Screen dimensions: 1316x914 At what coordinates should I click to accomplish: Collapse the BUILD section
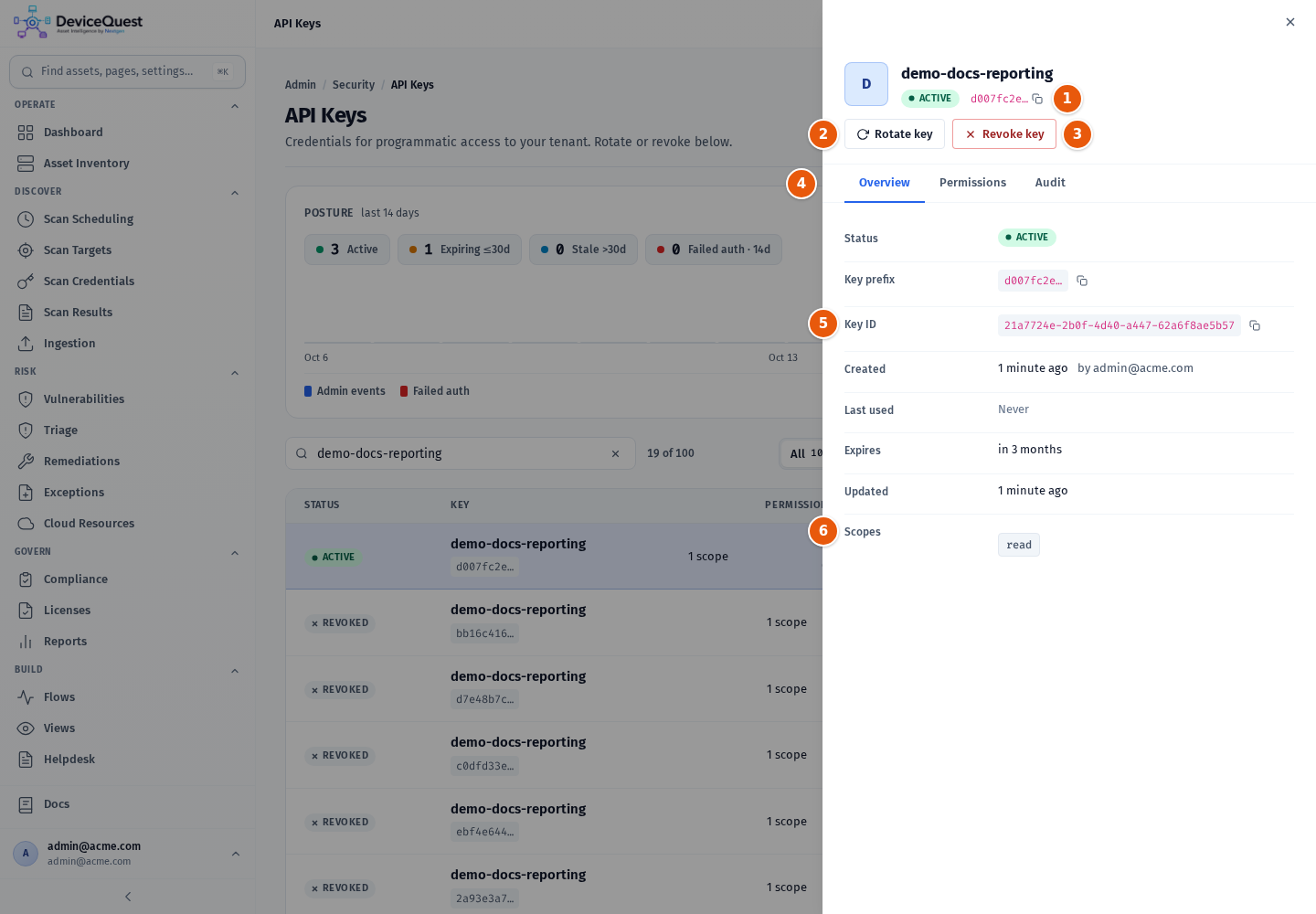235,670
